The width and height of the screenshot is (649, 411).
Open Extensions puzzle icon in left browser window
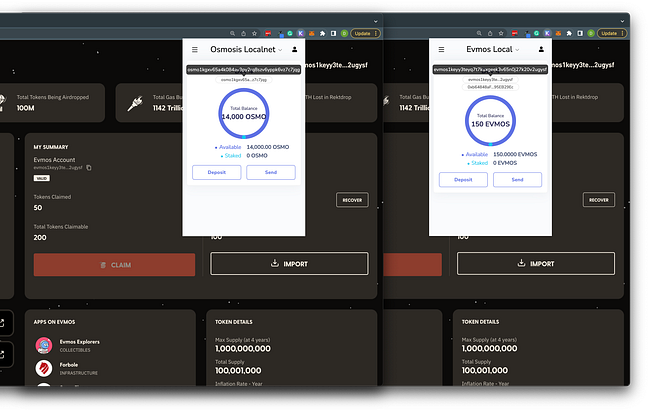[322, 34]
